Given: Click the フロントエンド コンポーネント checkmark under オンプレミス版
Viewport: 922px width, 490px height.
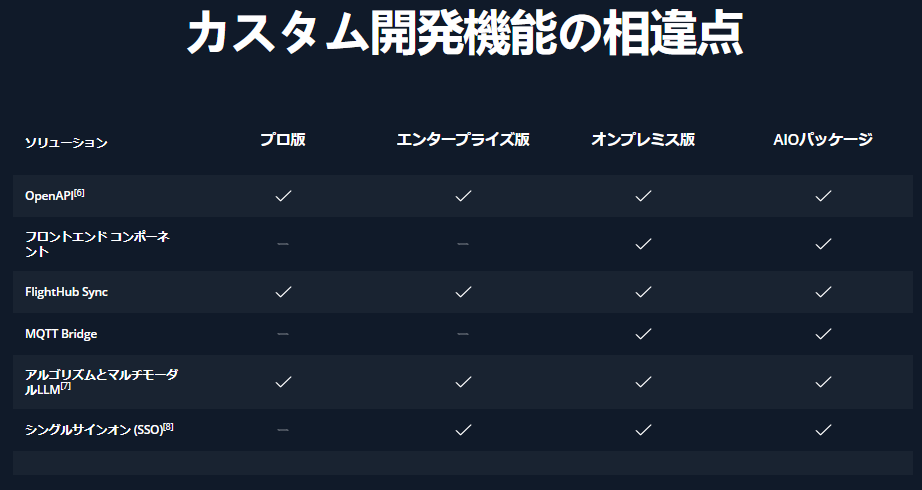Looking at the screenshot, I should [643, 244].
